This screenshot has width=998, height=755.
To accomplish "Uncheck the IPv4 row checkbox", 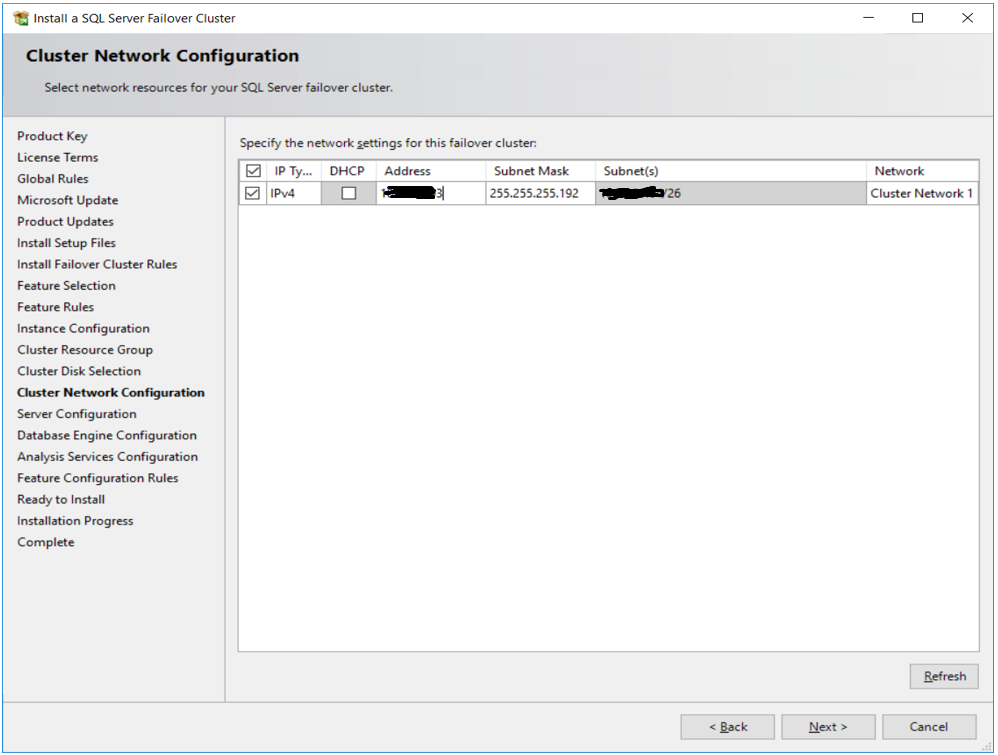I will [x=253, y=193].
